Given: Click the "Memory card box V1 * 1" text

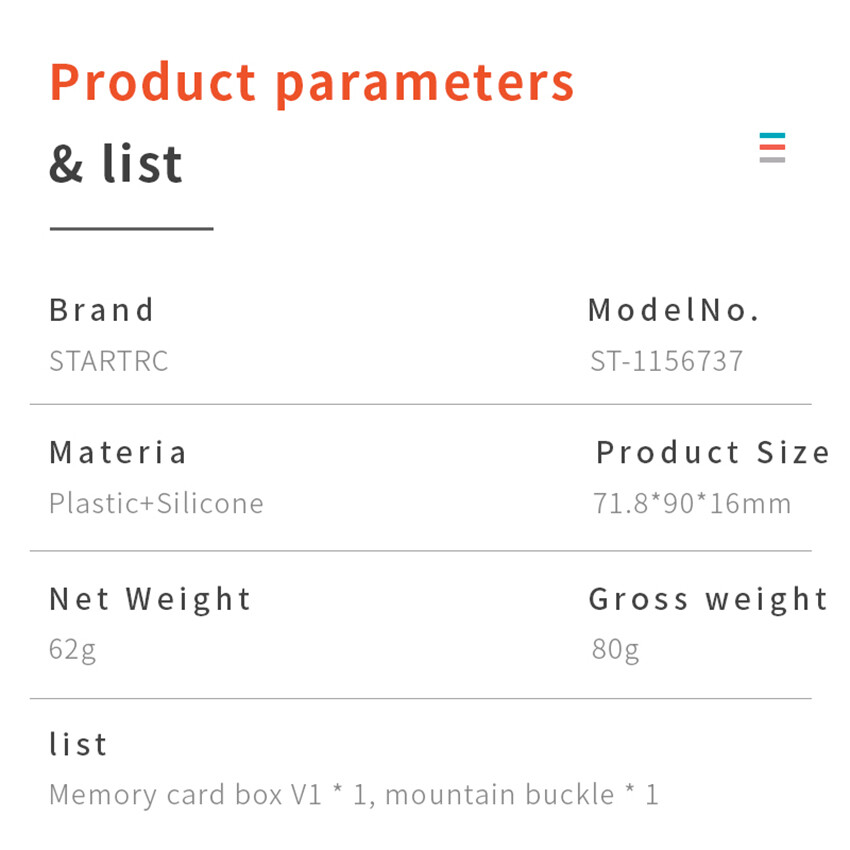Looking at the screenshot, I should pos(210,795).
